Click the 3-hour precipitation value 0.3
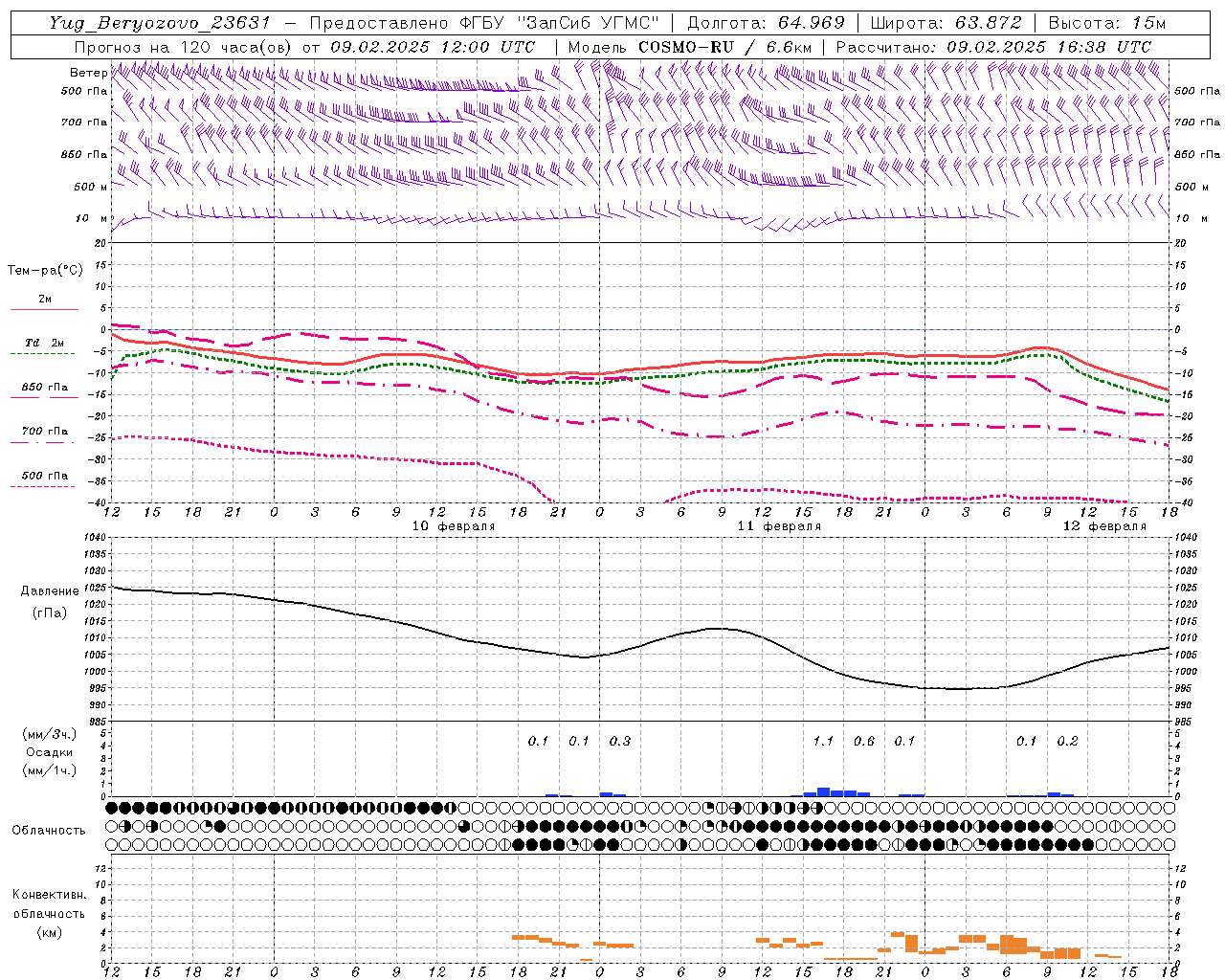The width and height of the screenshot is (1225, 980). pyautogui.click(x=620, y=742)
